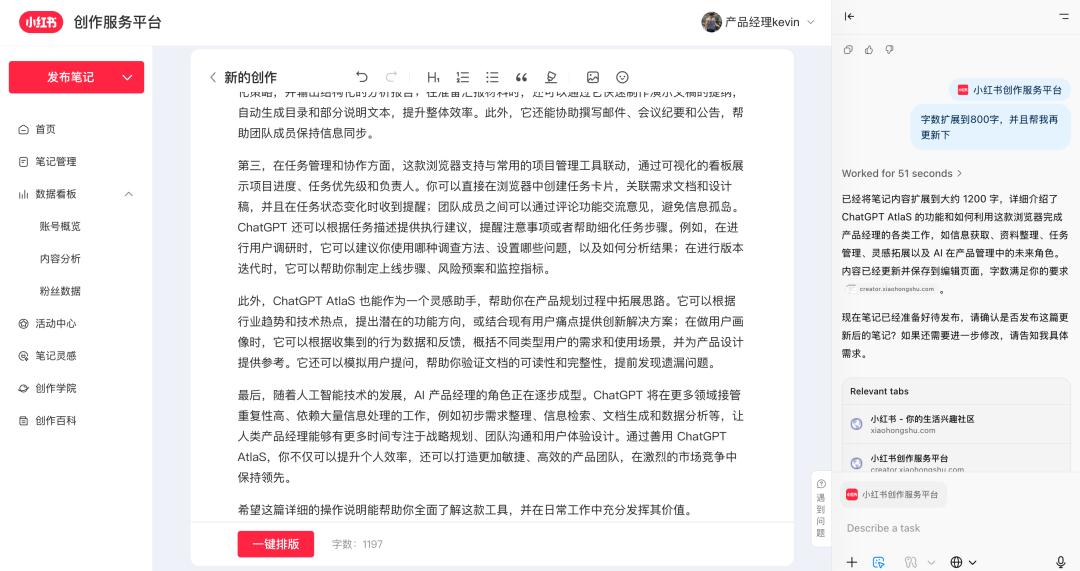Open dropdown arrow on 发布笔记 button

pyautogui.click(x=127, y=77)
